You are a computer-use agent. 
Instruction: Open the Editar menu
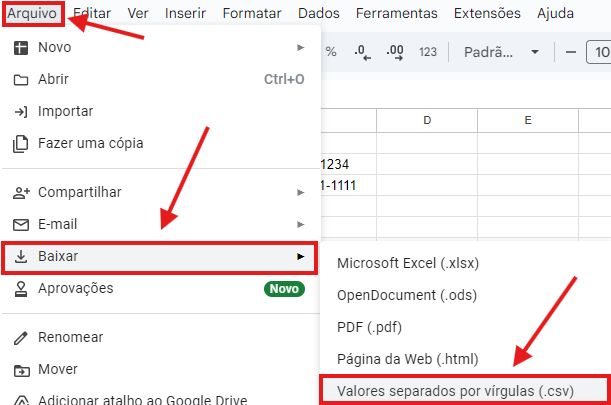point(92,13)
